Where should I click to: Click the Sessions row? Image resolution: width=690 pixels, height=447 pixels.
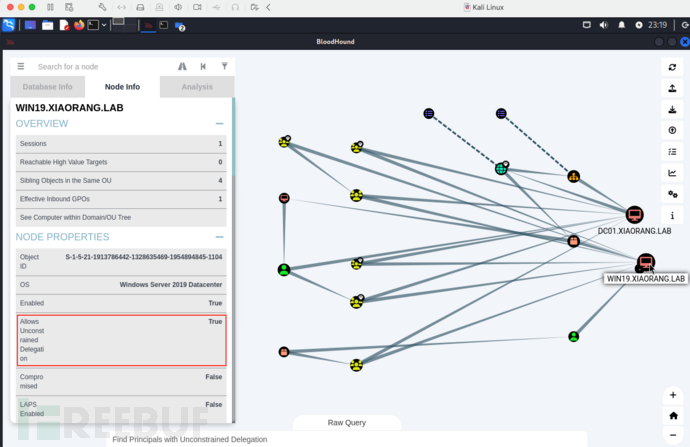pos(121,144)
